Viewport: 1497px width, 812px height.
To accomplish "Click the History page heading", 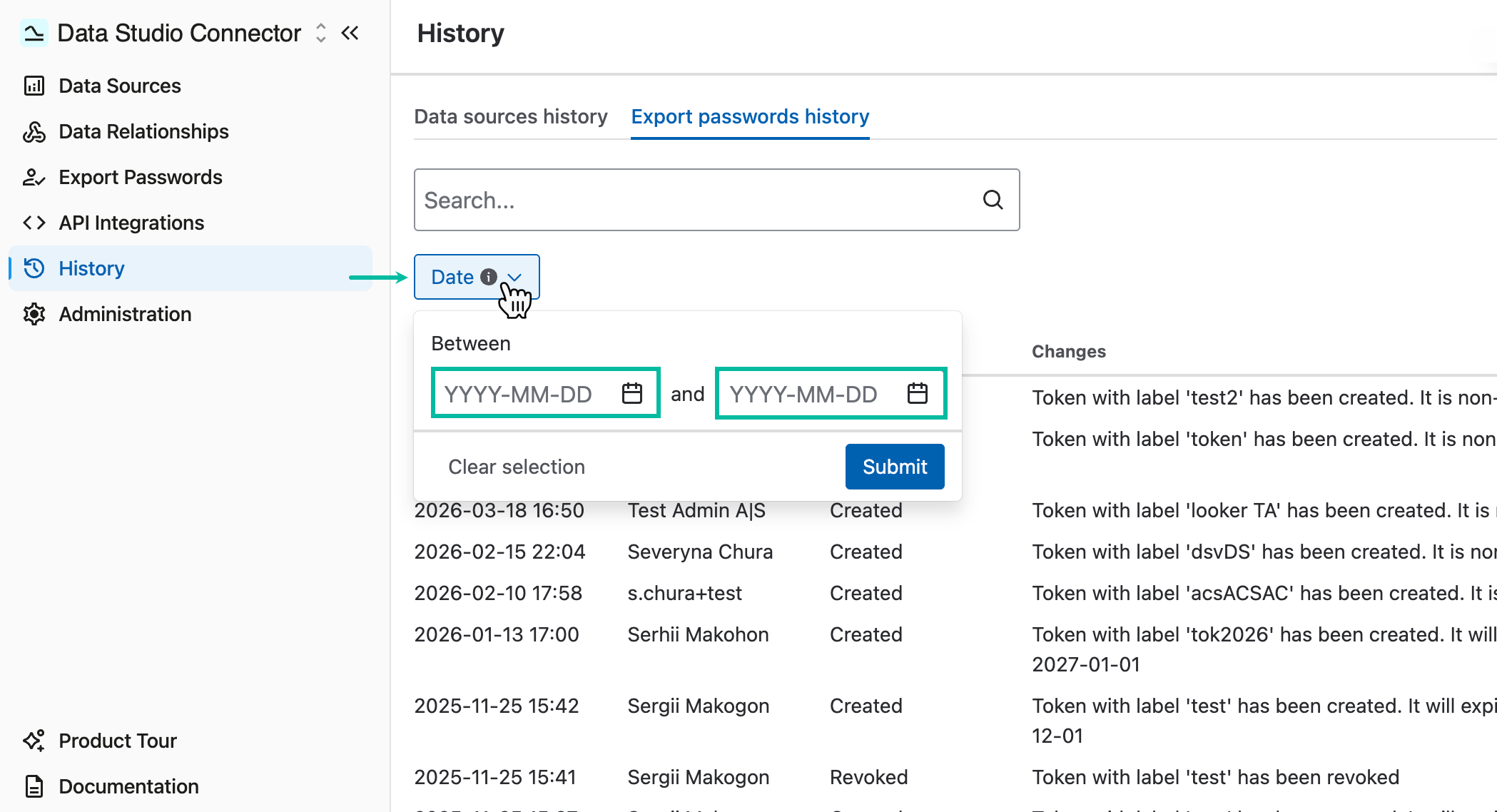I will 461,33.
